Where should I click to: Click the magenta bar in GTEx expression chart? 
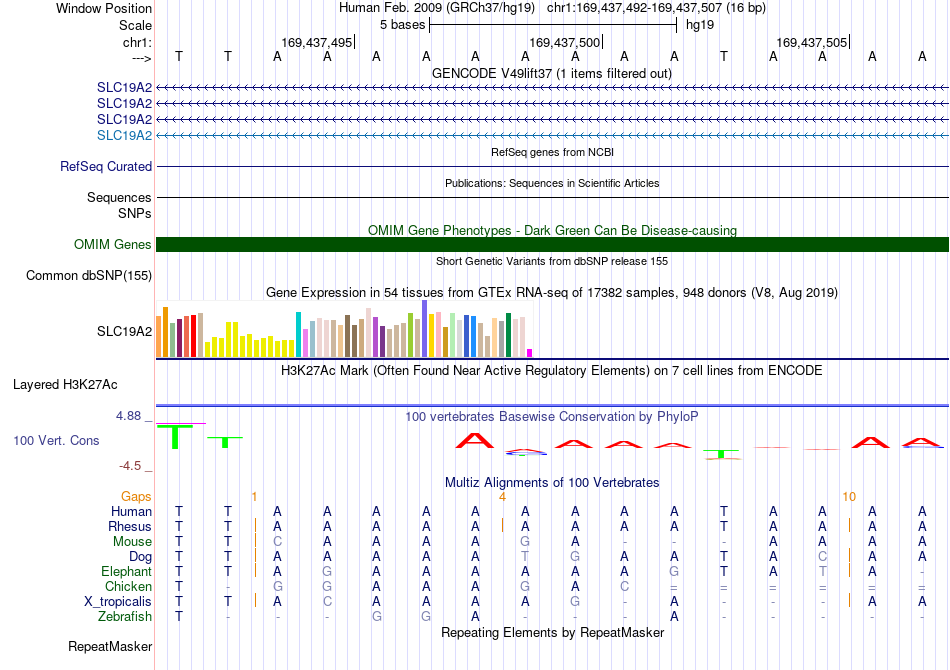click(530, 353)
